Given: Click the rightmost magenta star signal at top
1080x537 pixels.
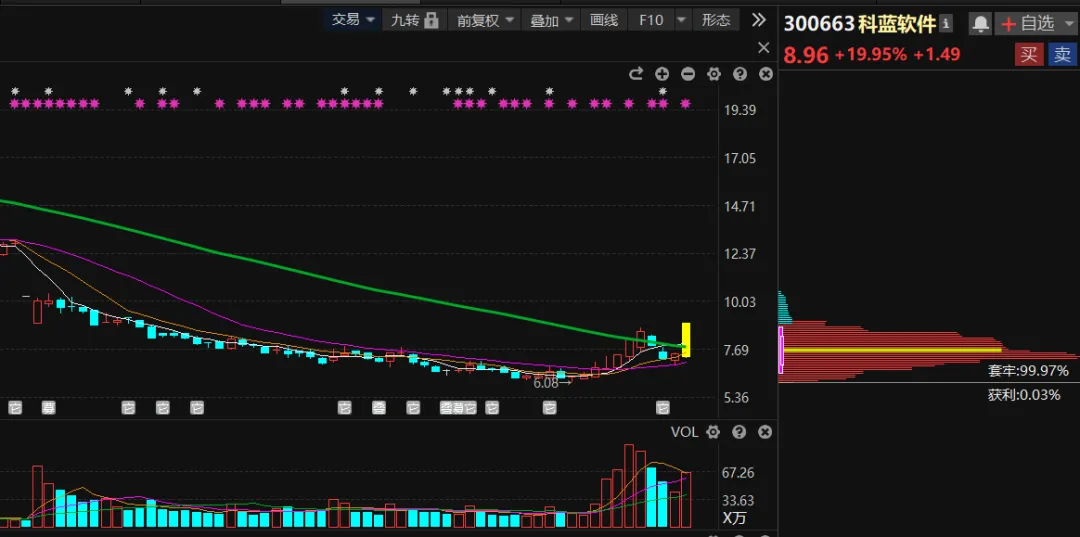Looking at the screenshot, I should (x=685, y=104).
